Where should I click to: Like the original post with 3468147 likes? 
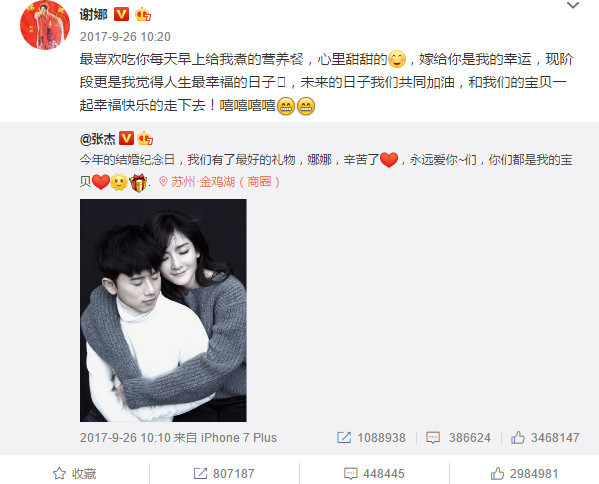pos(545,438)
